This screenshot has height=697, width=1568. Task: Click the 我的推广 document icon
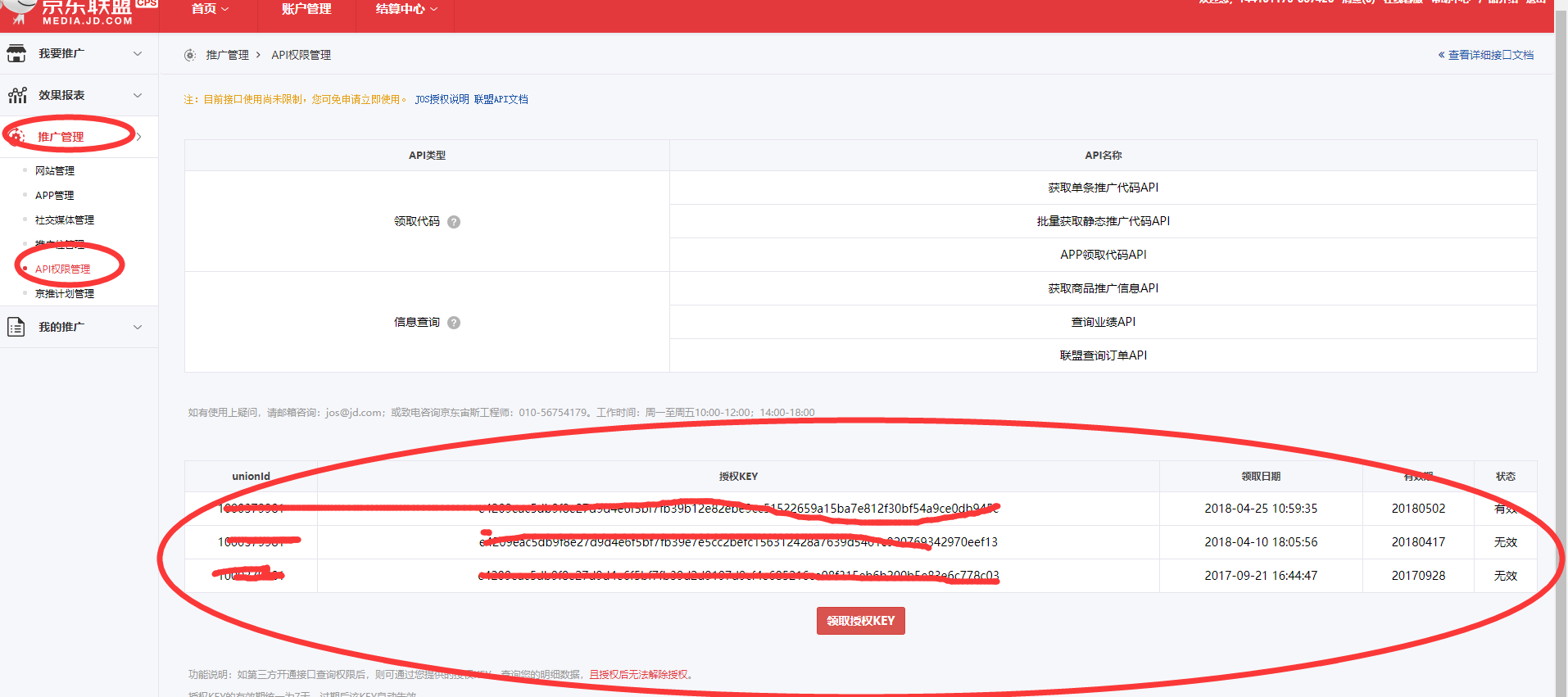[x=16, y=327]
